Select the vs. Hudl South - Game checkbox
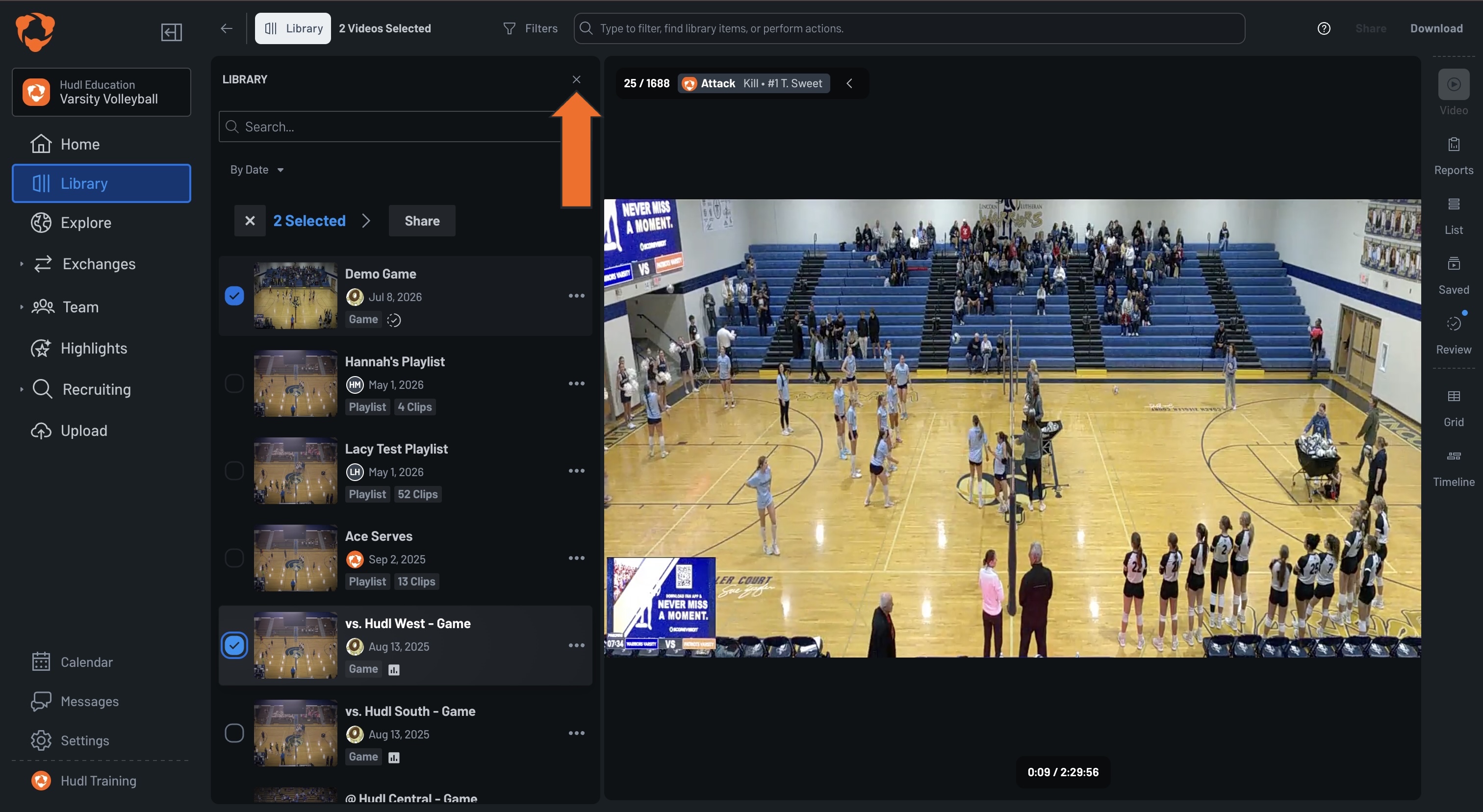This screenshot has height=812, width=1483. [x=234, y=733]
